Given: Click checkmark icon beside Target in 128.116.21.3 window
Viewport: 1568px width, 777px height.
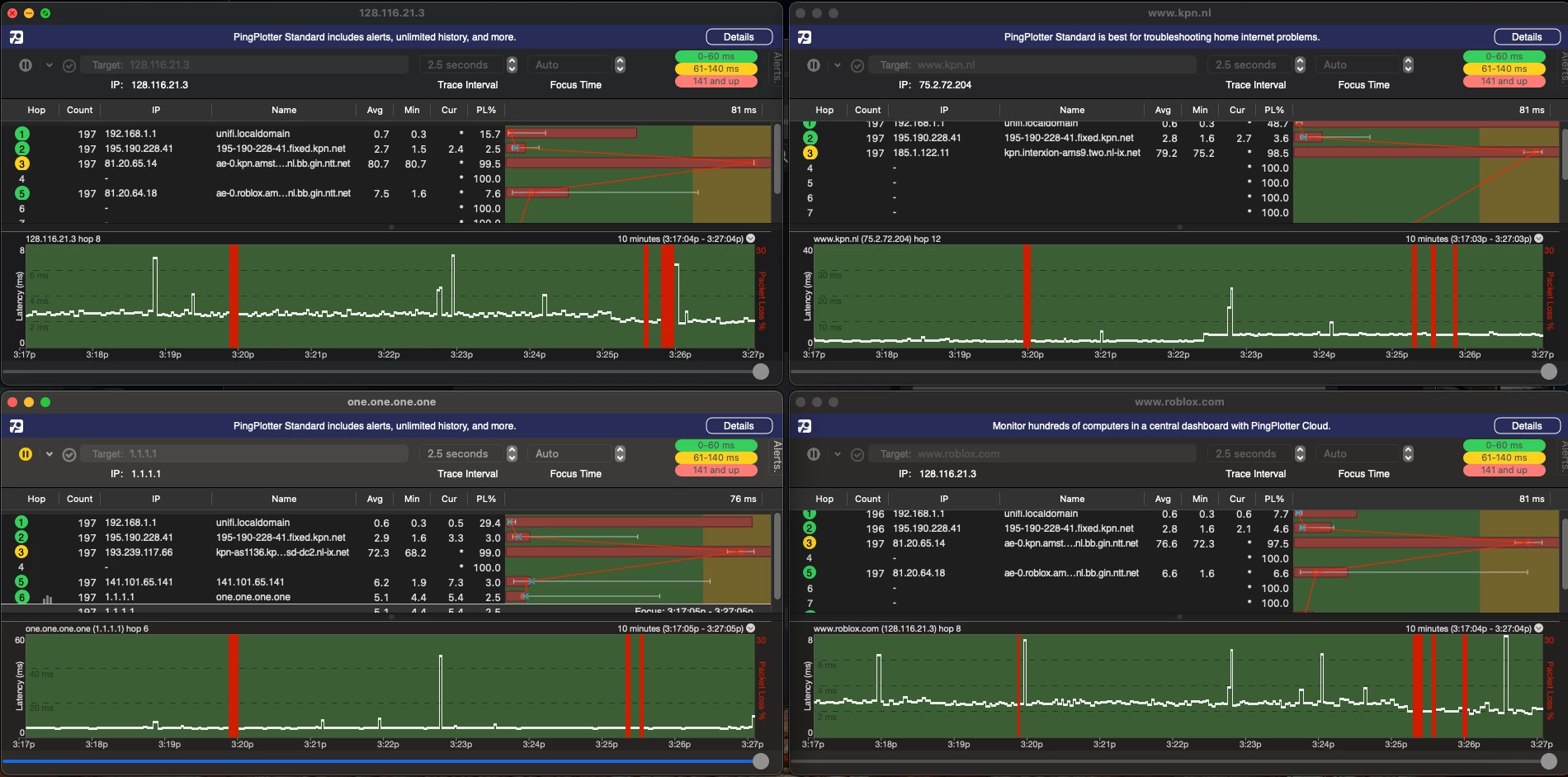Looking at the screenshot, I should 69,65.
